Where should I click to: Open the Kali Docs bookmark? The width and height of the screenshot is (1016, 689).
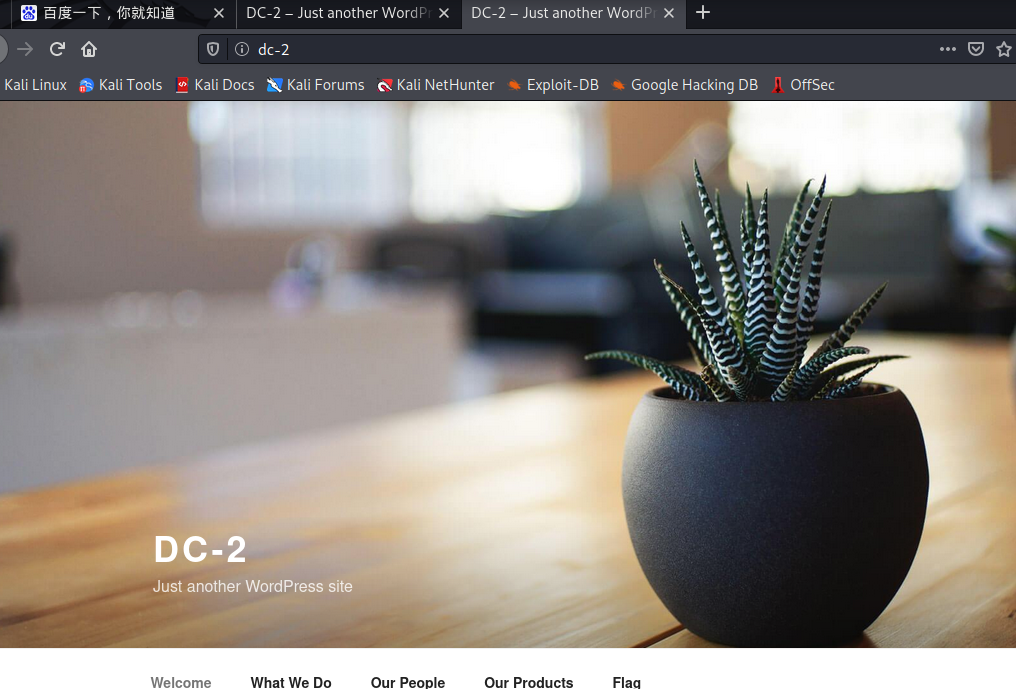point(214,85)
